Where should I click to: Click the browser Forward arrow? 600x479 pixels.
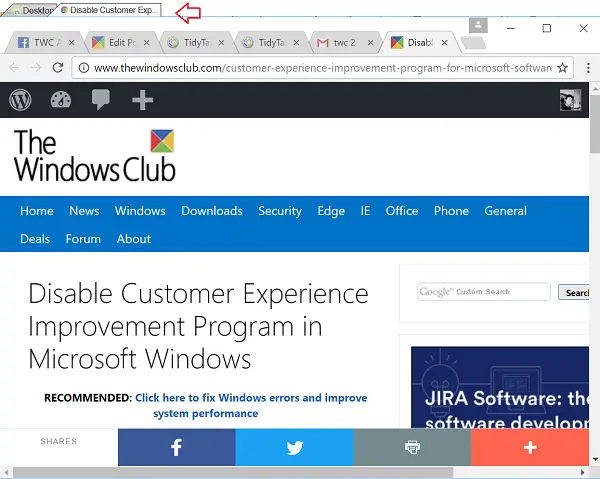[36, 68]
